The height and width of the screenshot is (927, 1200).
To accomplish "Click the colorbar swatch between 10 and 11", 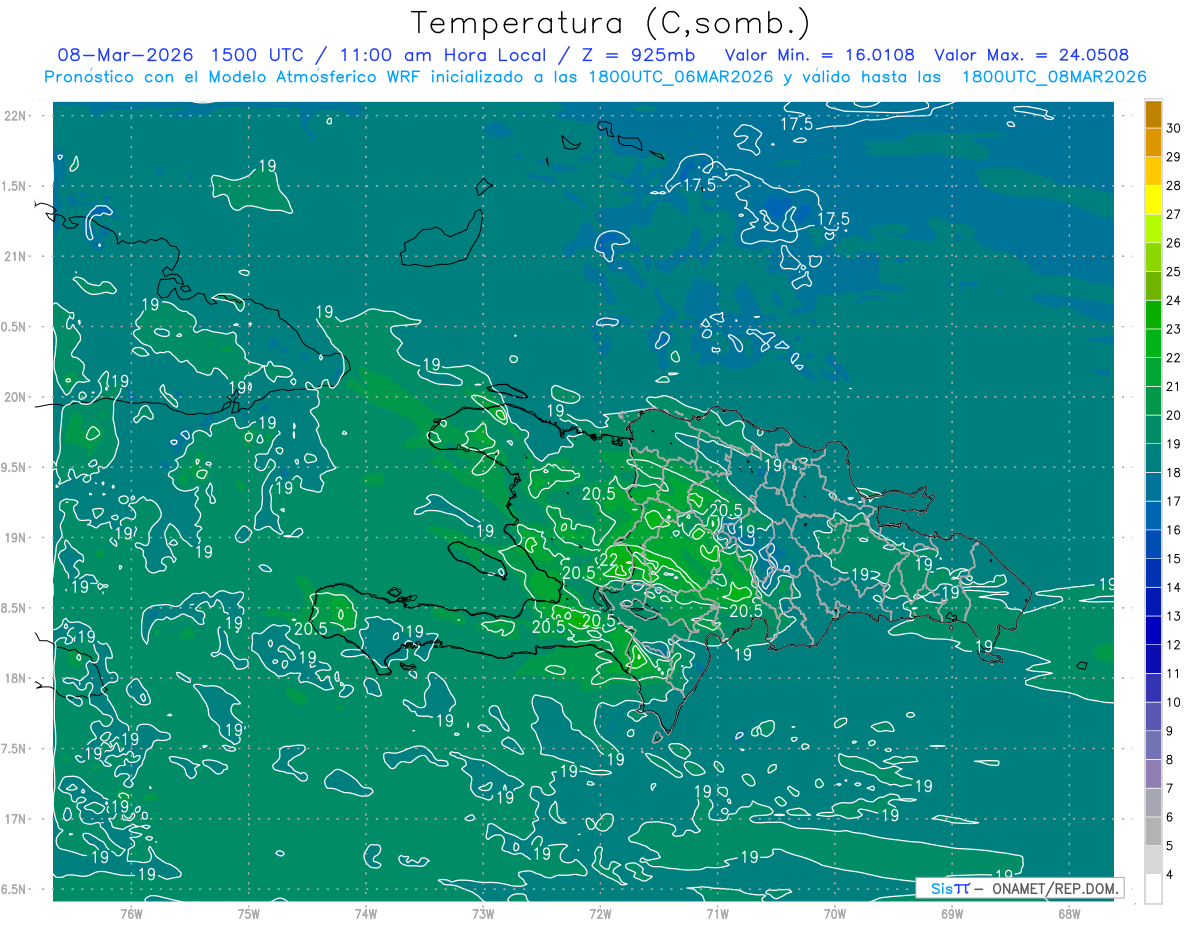I will pos(1153,688).
